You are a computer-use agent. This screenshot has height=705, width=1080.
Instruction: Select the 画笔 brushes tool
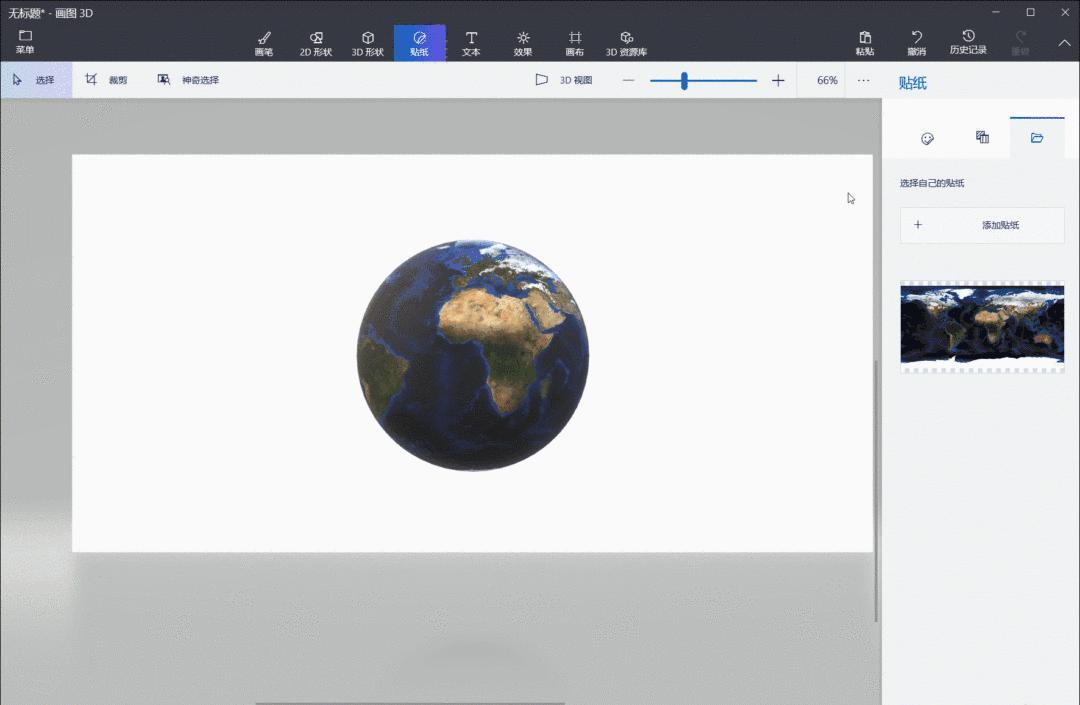pos(264,43)
